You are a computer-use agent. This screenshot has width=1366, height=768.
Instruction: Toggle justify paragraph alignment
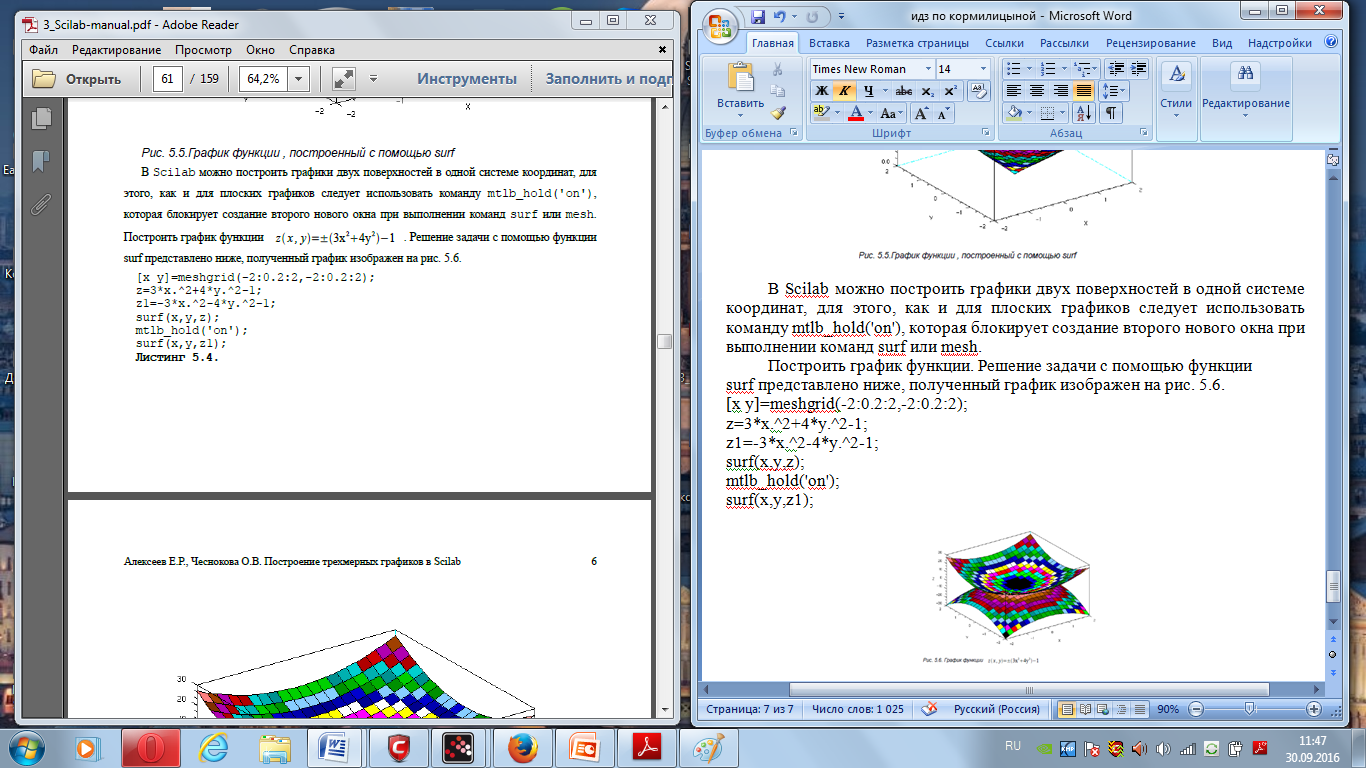pos(1083,90)
